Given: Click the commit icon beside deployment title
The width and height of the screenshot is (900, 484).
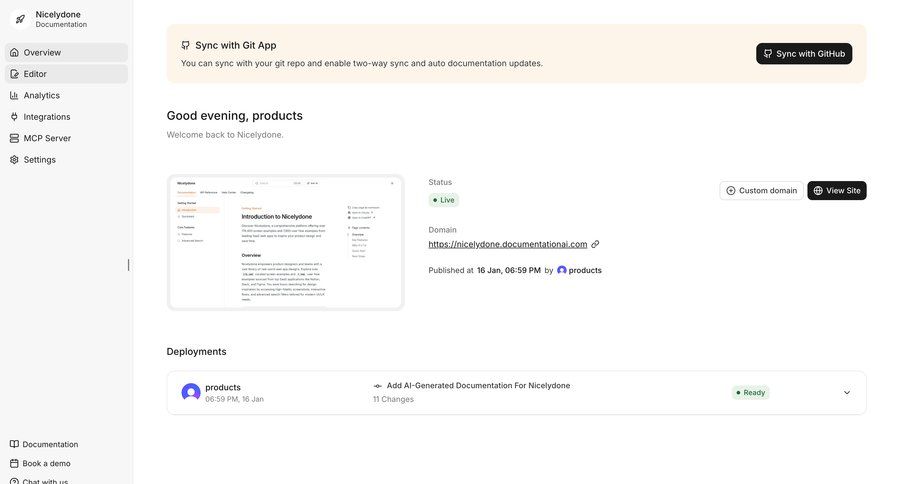Looking at the screenshot, I should pyautogui.click(x=378, y=386).
